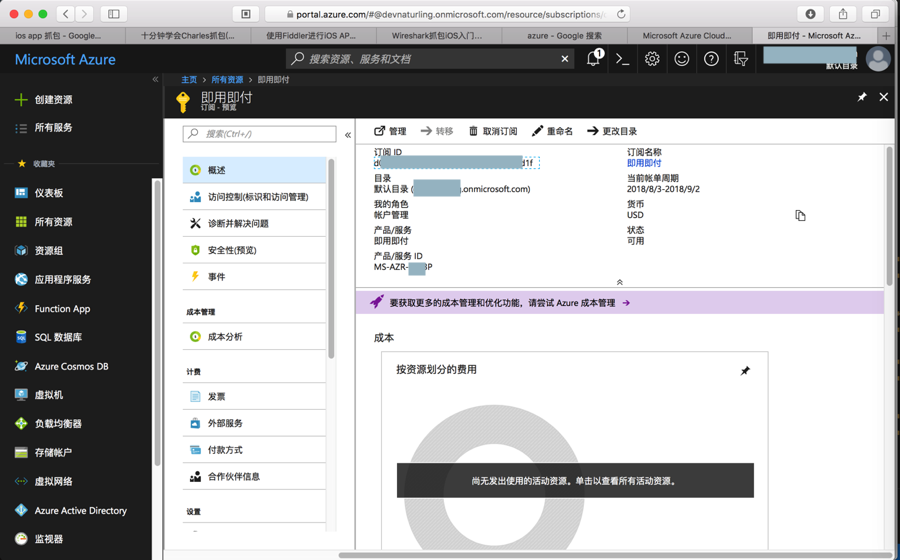Open 成本分析 menu item

254,336
